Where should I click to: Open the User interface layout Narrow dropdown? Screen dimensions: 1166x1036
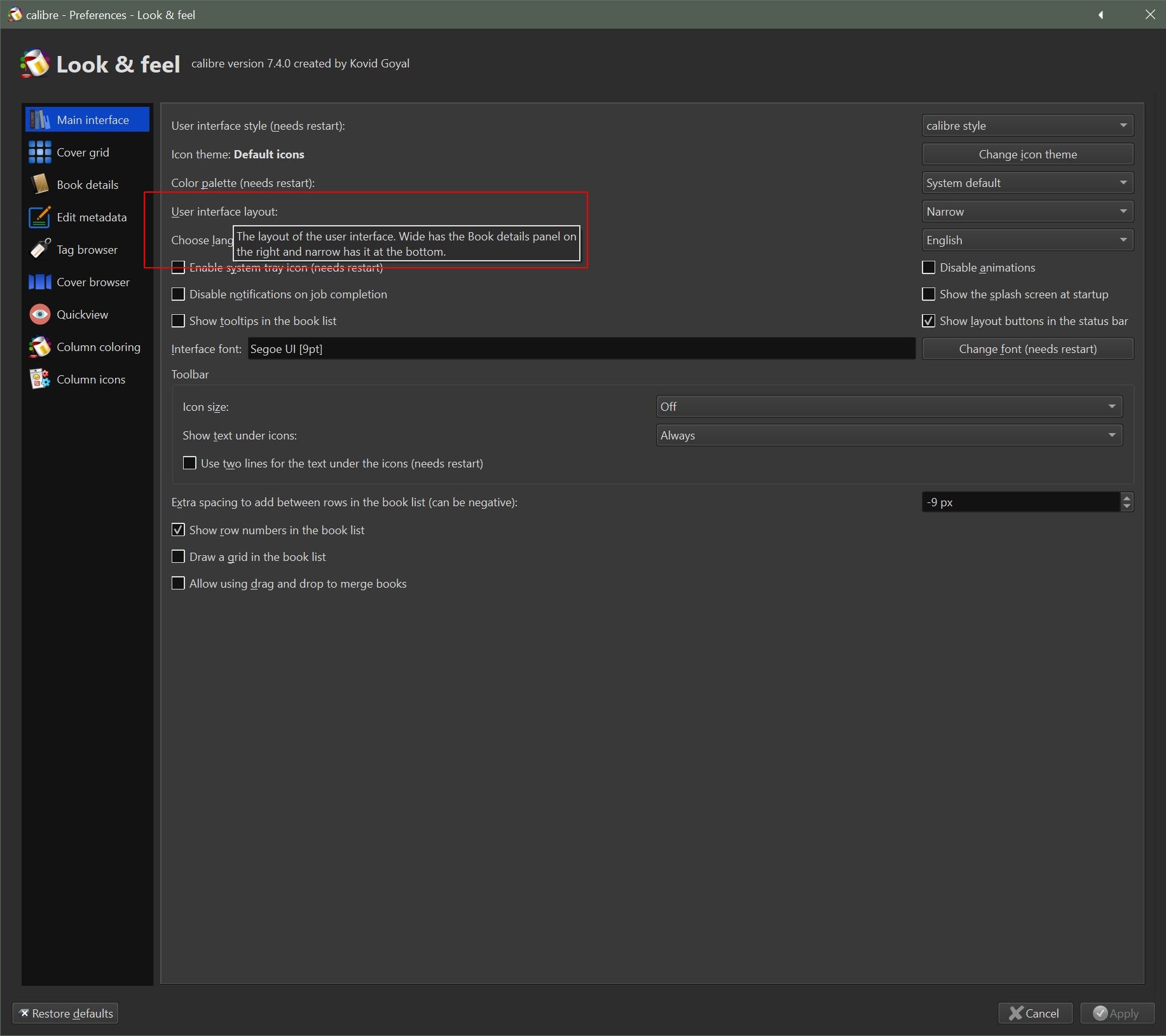(1027, 211)
